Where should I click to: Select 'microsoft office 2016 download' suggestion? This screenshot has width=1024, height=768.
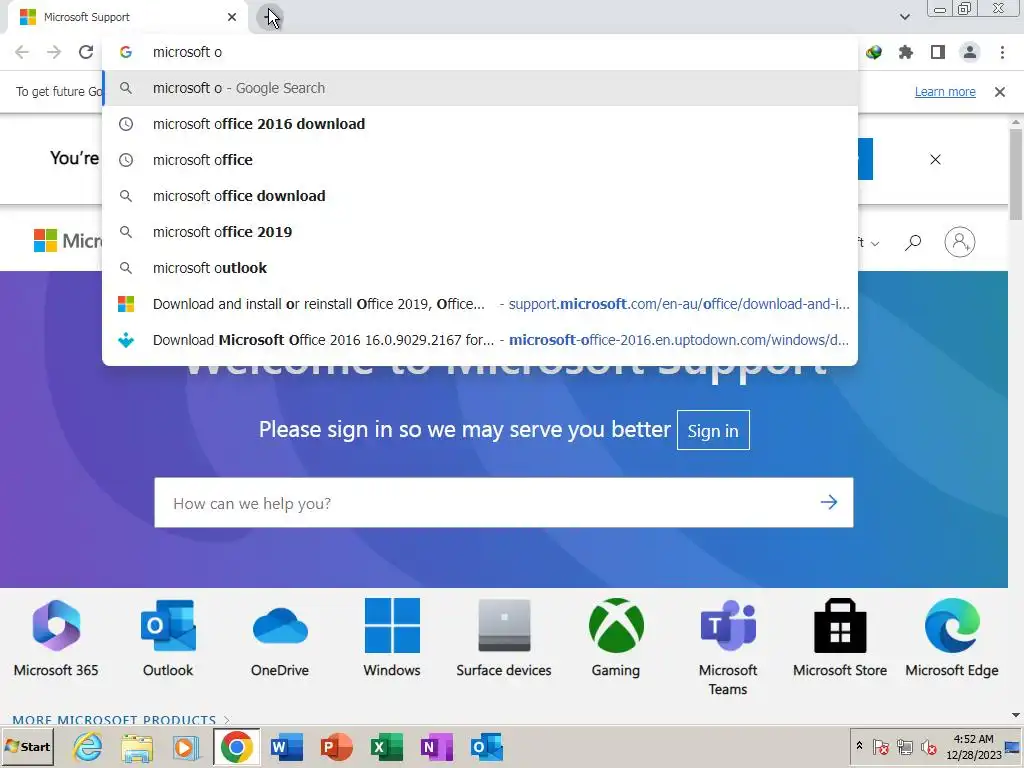coord(480,124)
